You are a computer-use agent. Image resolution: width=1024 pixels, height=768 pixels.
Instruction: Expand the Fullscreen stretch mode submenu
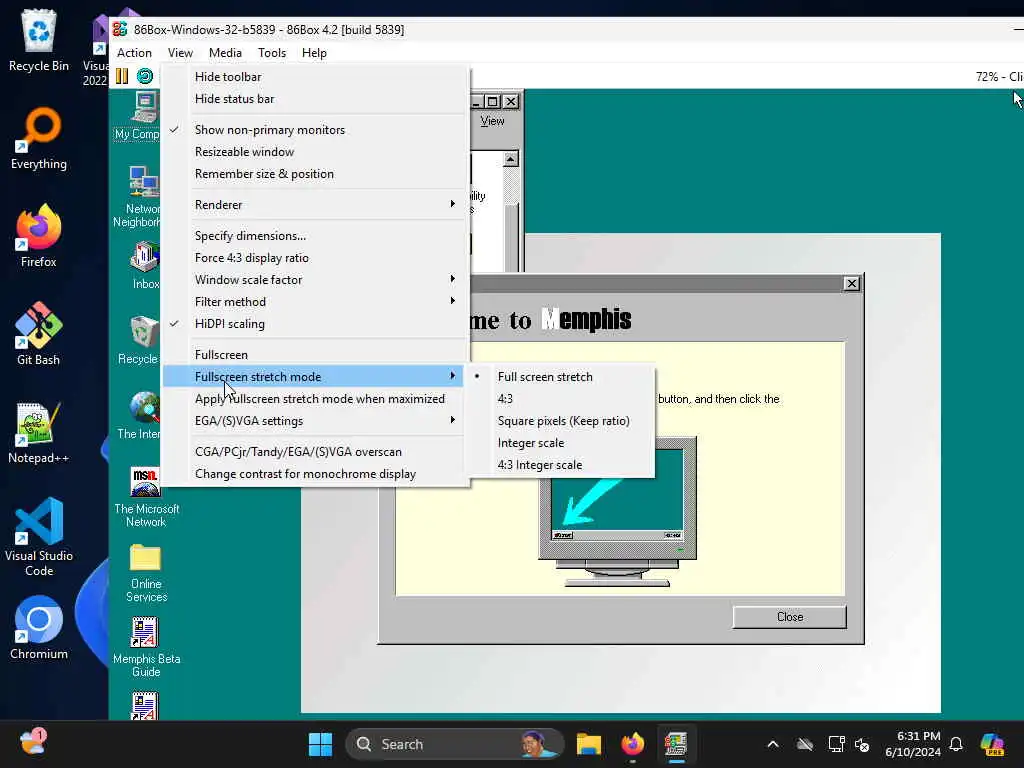315,376
